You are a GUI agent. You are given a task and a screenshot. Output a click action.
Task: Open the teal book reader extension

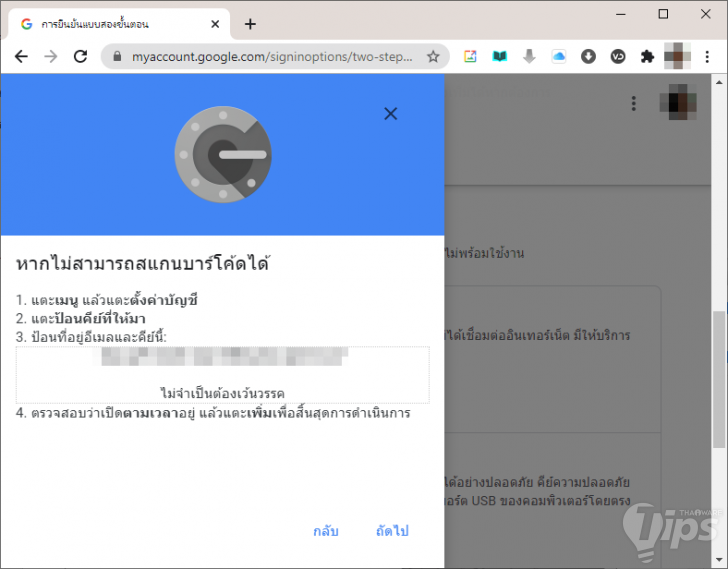point(500,57)
